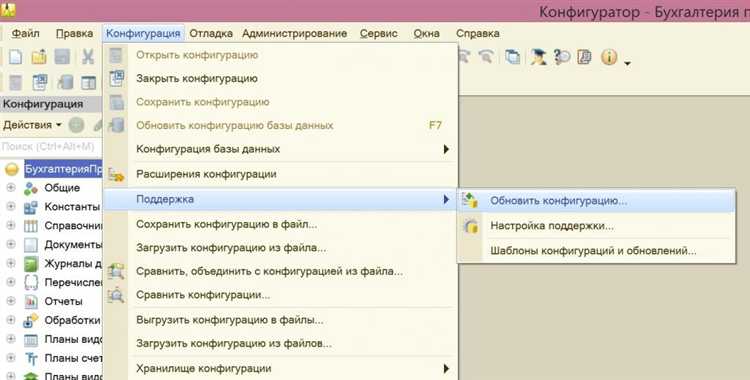
Task: Open the Действия dropdown
Action: click(x=33, y=125)
